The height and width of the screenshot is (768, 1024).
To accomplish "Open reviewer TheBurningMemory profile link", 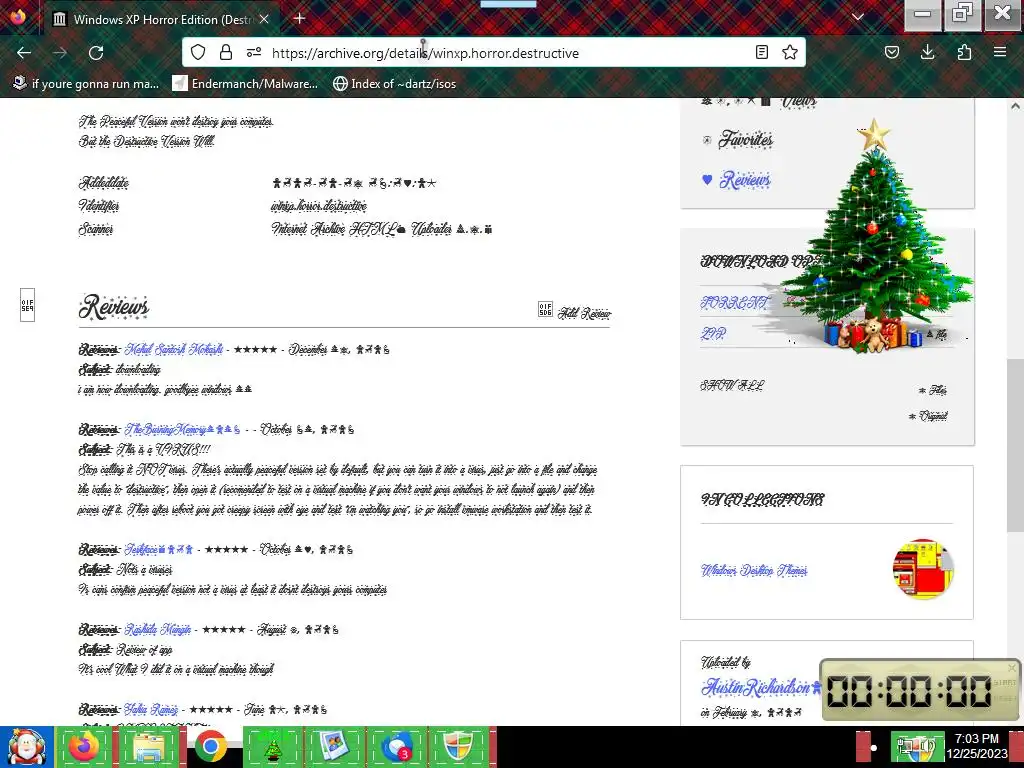I will [182, 429].
